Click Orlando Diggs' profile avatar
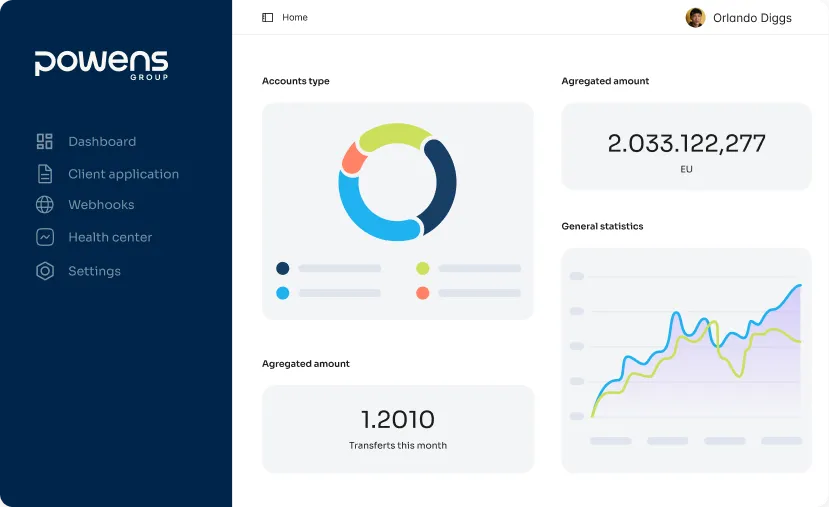Screen dimensions: 829x507 click(x=695, y=17)
